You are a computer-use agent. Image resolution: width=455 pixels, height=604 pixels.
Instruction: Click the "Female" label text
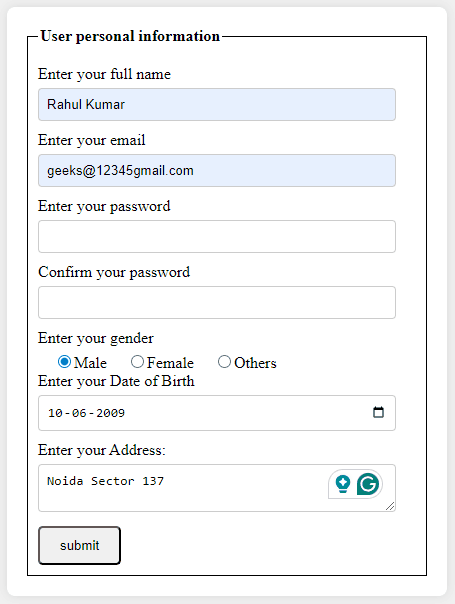click(170, 363)
